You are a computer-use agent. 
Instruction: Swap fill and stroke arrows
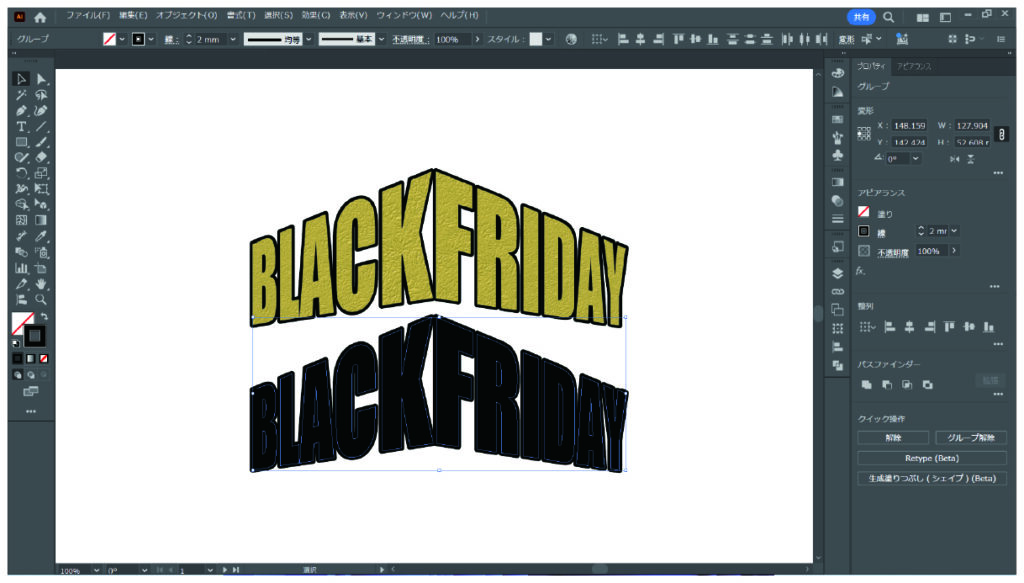[44, 317]
